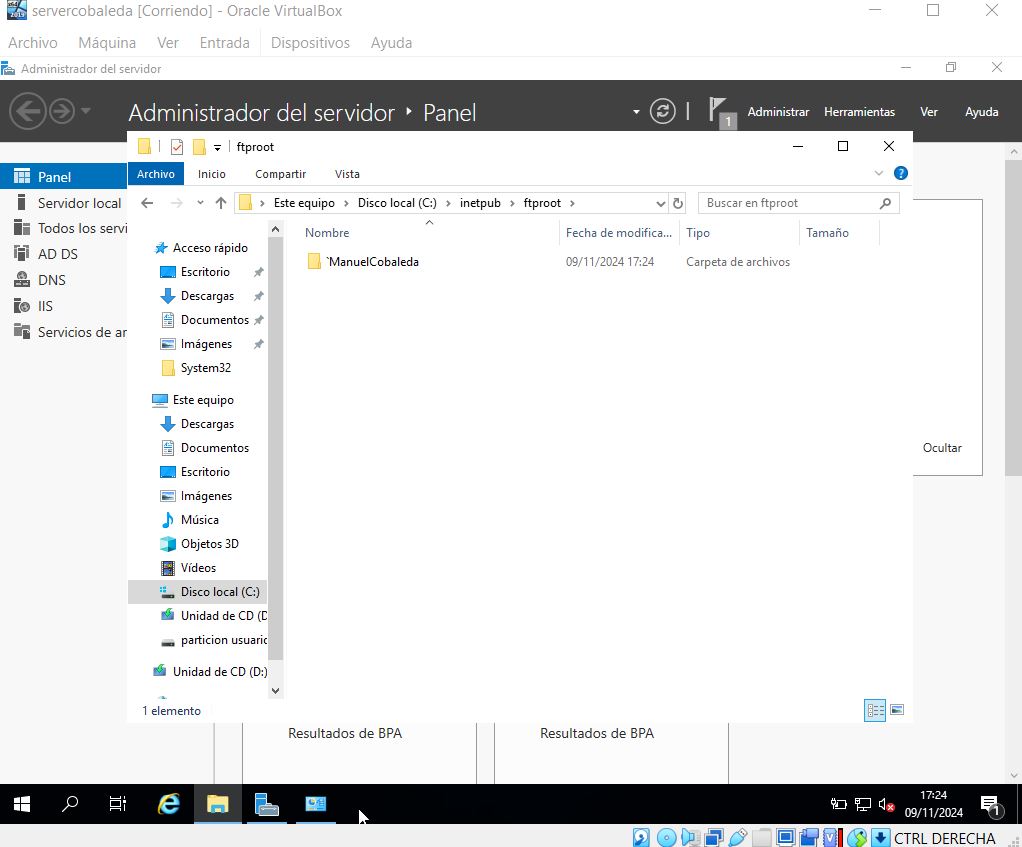The width and height of the screenshot is (1022, 847).
Task: Open the notifications flag in Server Manager
Action: tap(720, 111)
